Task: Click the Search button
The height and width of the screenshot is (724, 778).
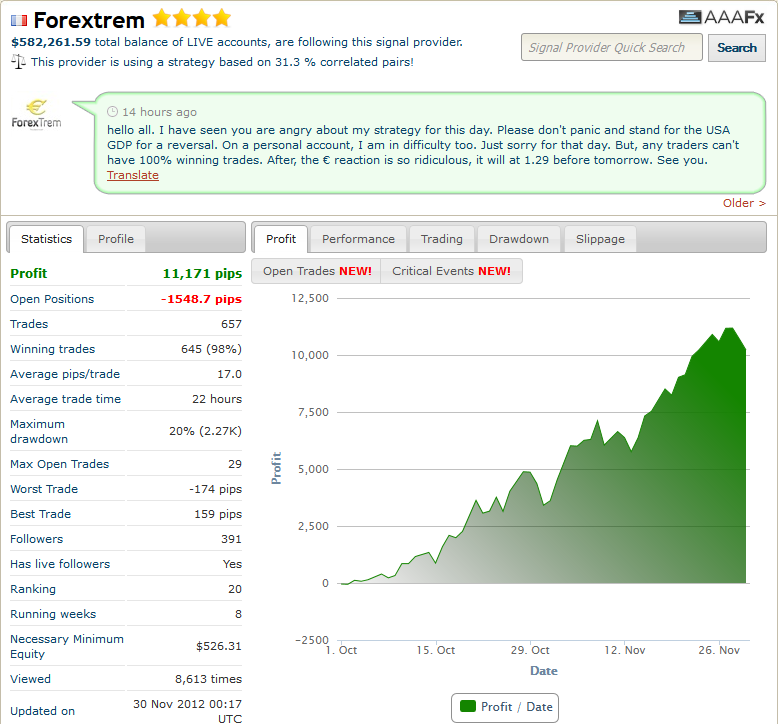Action: (737, 48)
